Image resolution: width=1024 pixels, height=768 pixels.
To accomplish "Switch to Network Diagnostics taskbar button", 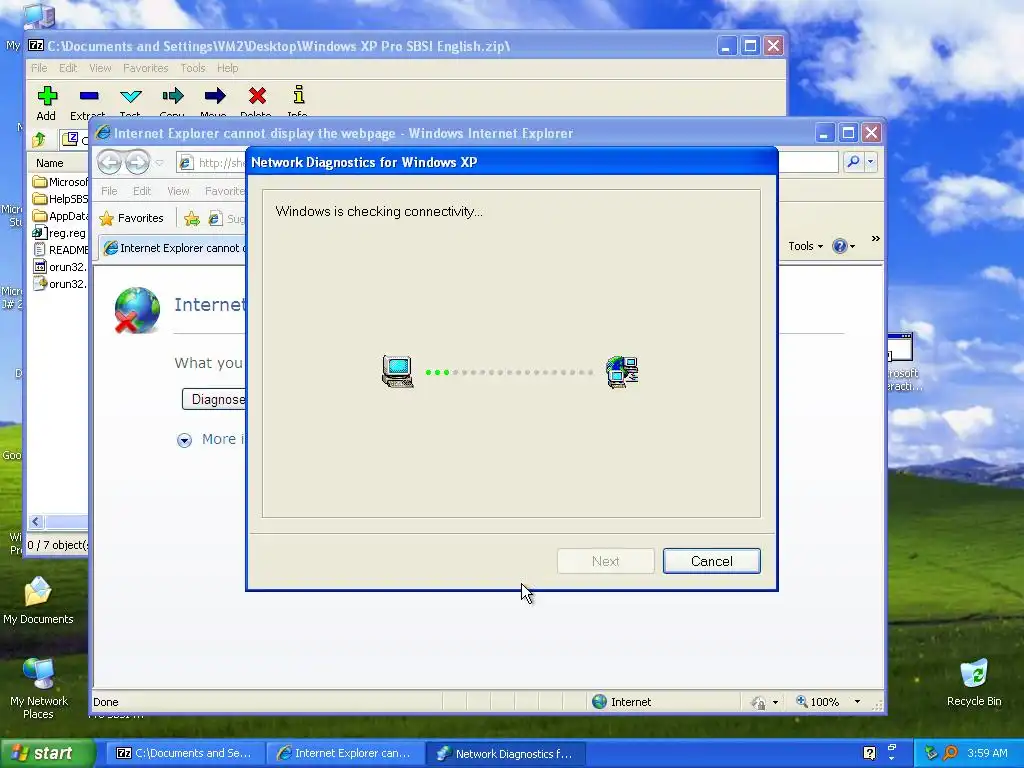I will [506, 754].
